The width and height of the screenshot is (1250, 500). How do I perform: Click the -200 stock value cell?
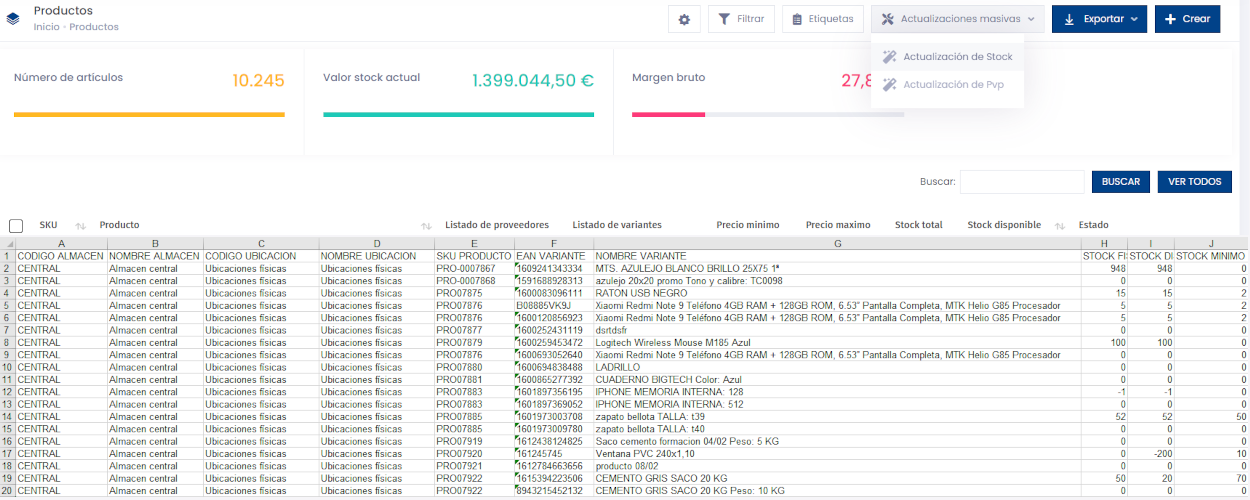tap(1151, 453)
